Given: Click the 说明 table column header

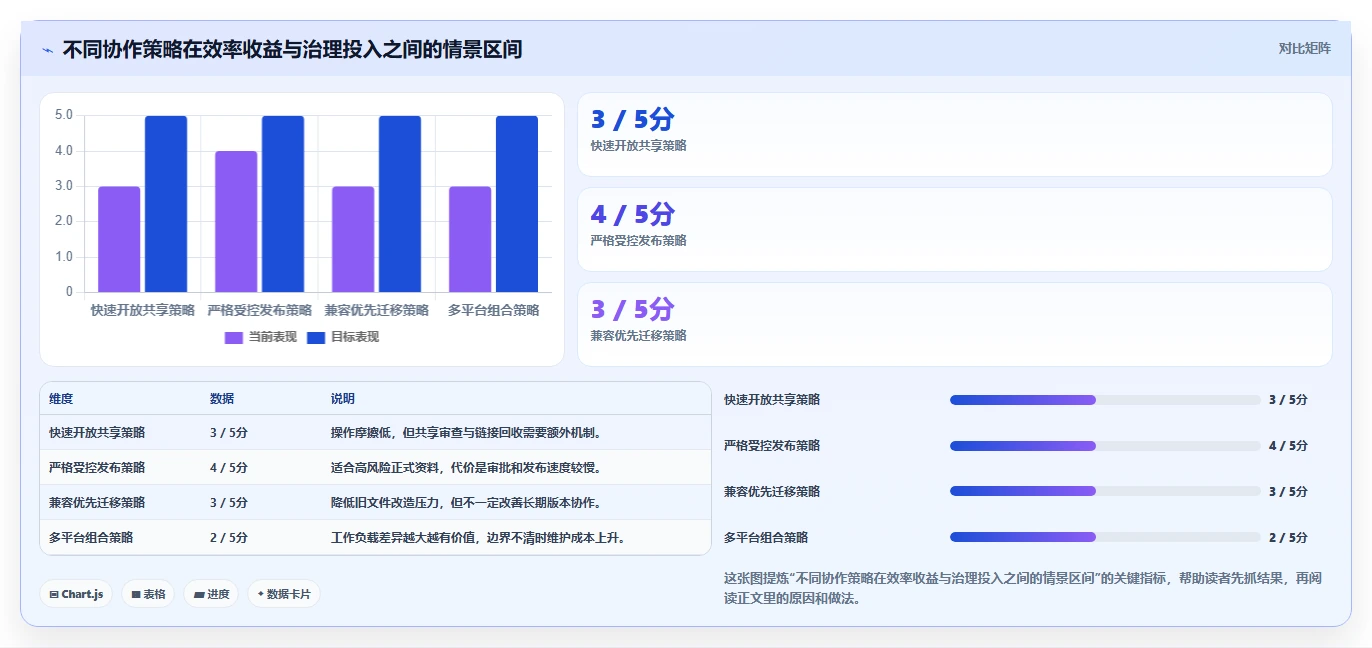Looking at the screenshot, I should 343,398.
